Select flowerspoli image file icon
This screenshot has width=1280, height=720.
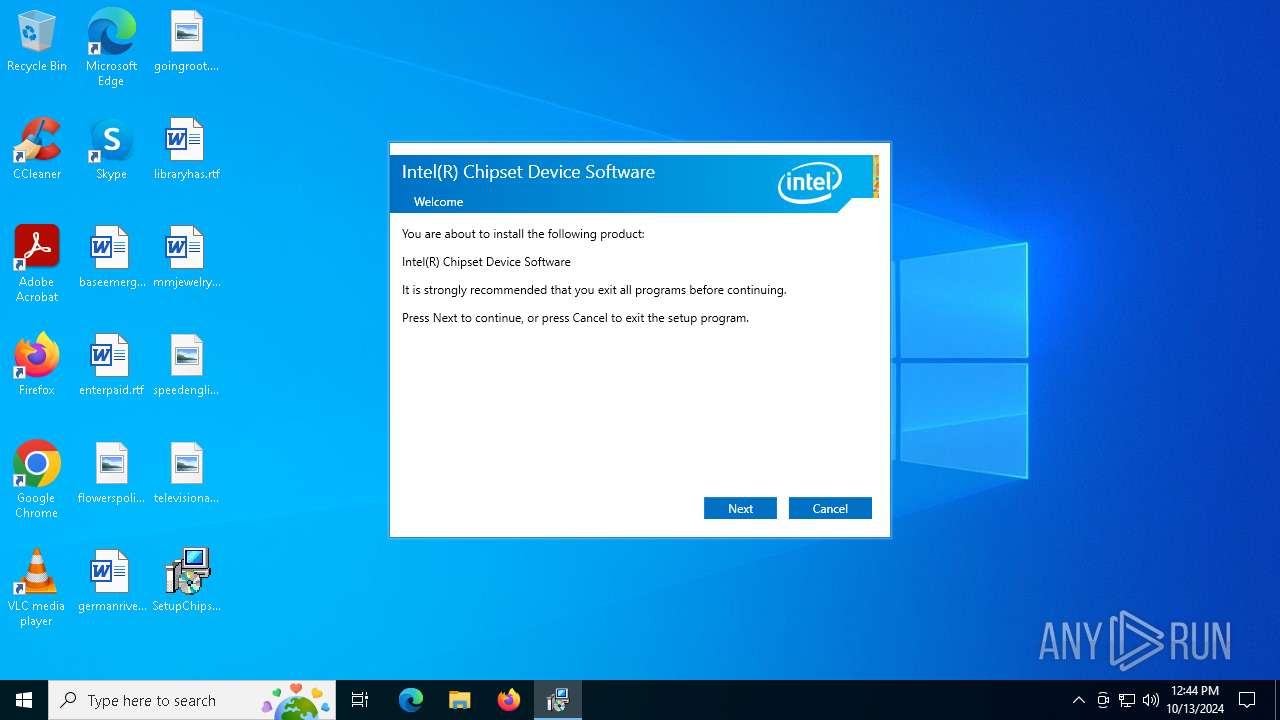click(x=111, y=474)
